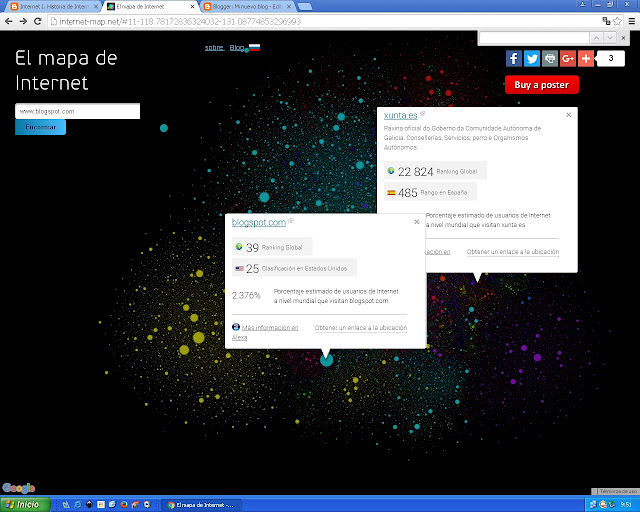Go forward in browser history

tap(23, 21)
